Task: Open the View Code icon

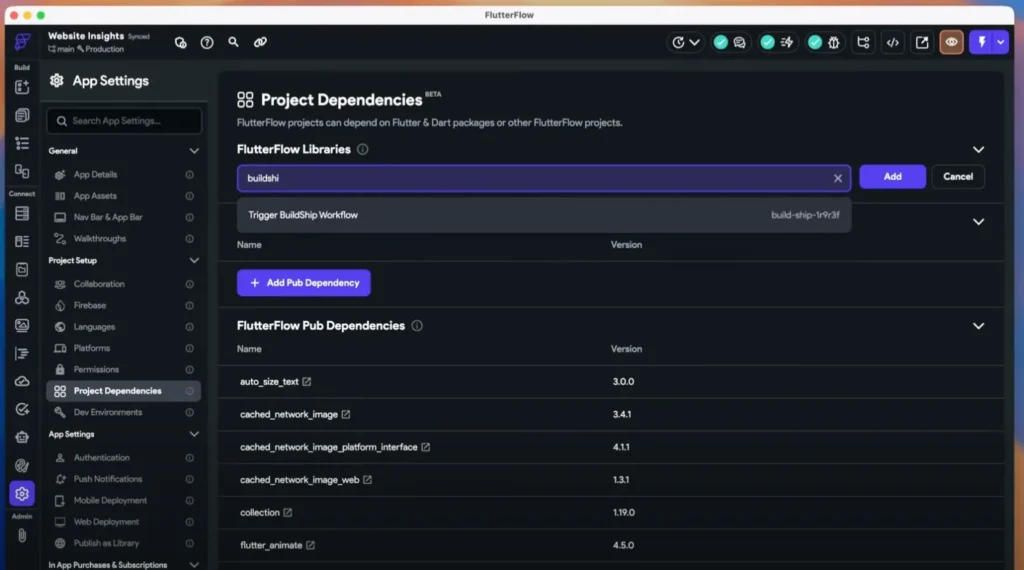Action: coord(893,42)
